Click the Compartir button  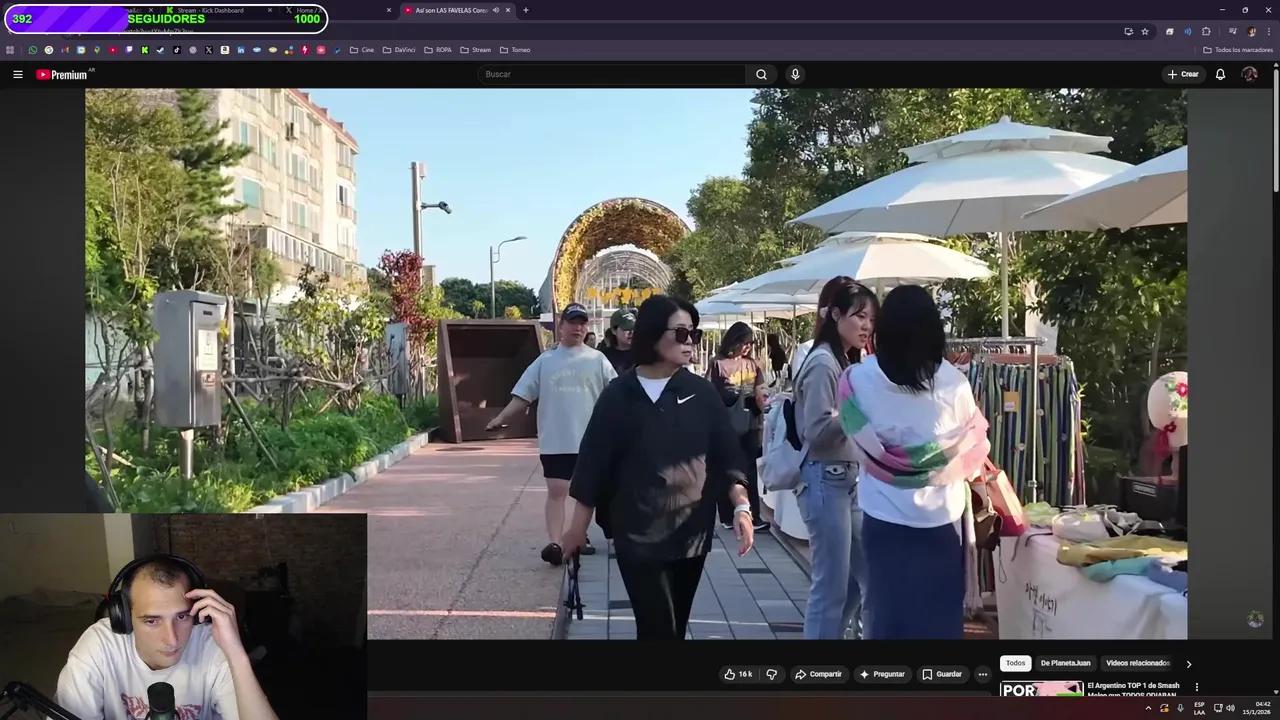tap(819, 674)
